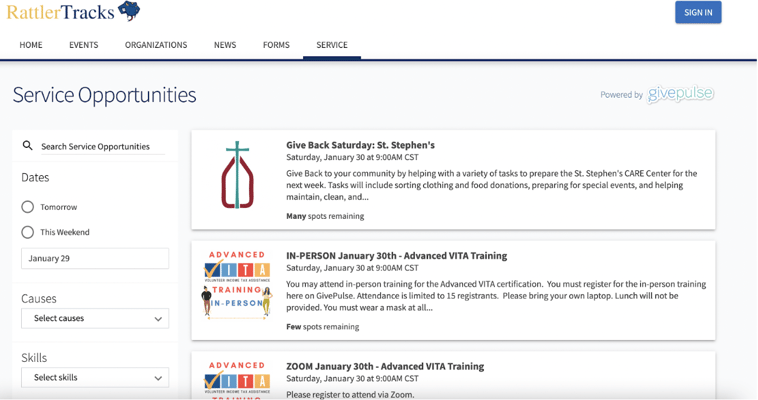Switch to the NEWS tab
Image resolution: width=758 pixels, height=400 pixels.
click(225, 45)
